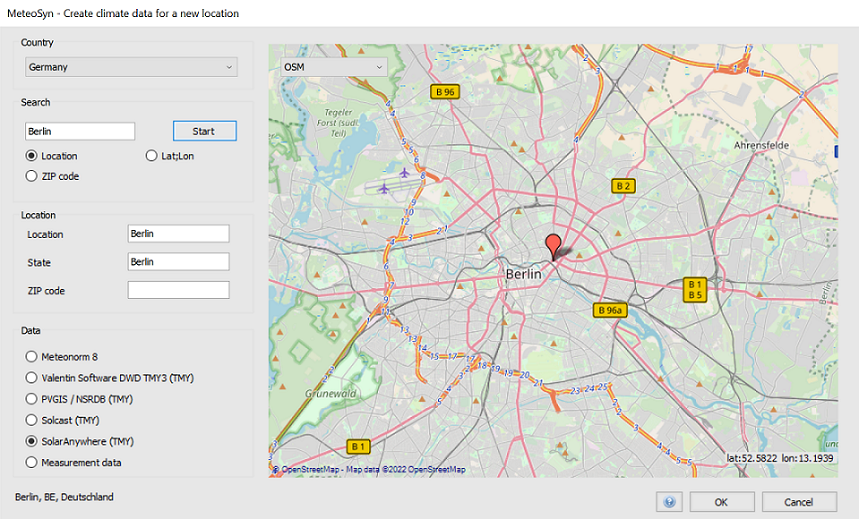Click the B 1 shield near Grunewald
The width and height of the screenshot is (859, 519).
[359, 446]
